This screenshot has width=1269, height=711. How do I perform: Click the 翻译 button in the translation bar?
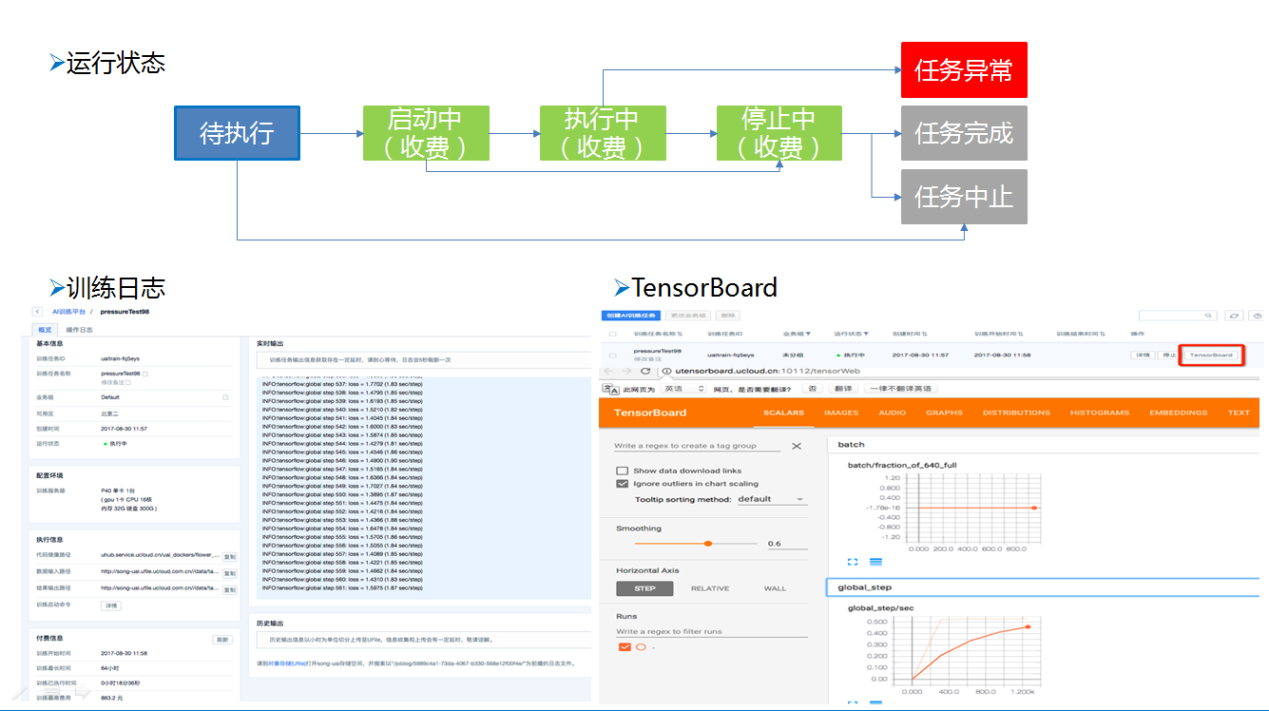pyautogui.click(x=843, y=388)
